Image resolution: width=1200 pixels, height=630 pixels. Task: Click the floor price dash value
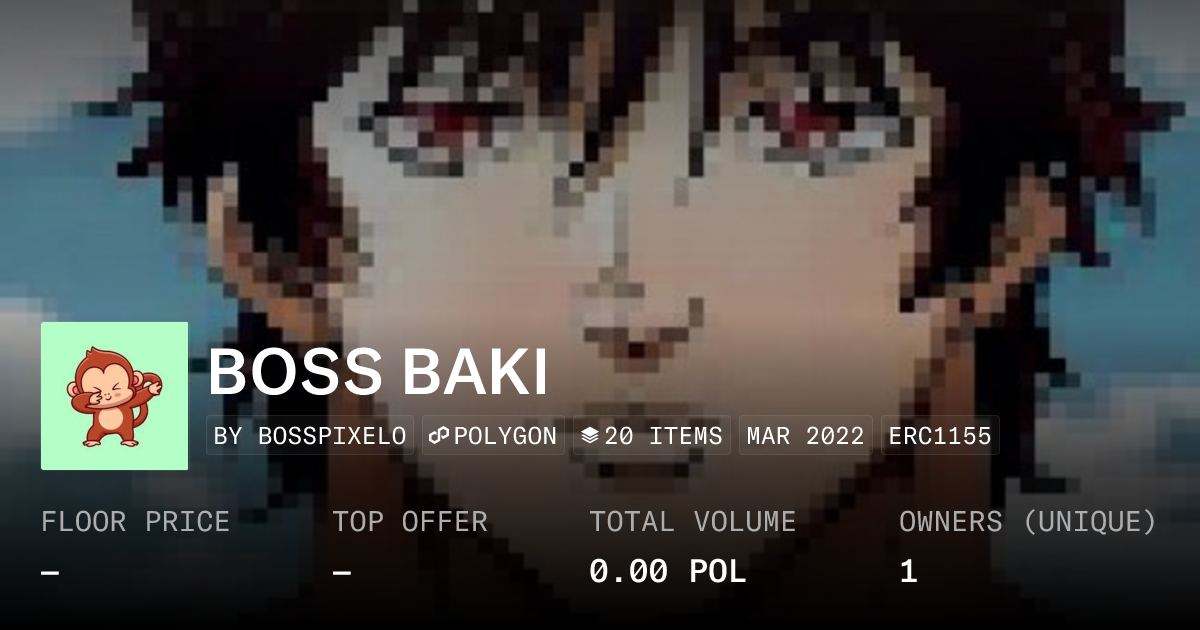pyautogui.click(x=50, y=573)
